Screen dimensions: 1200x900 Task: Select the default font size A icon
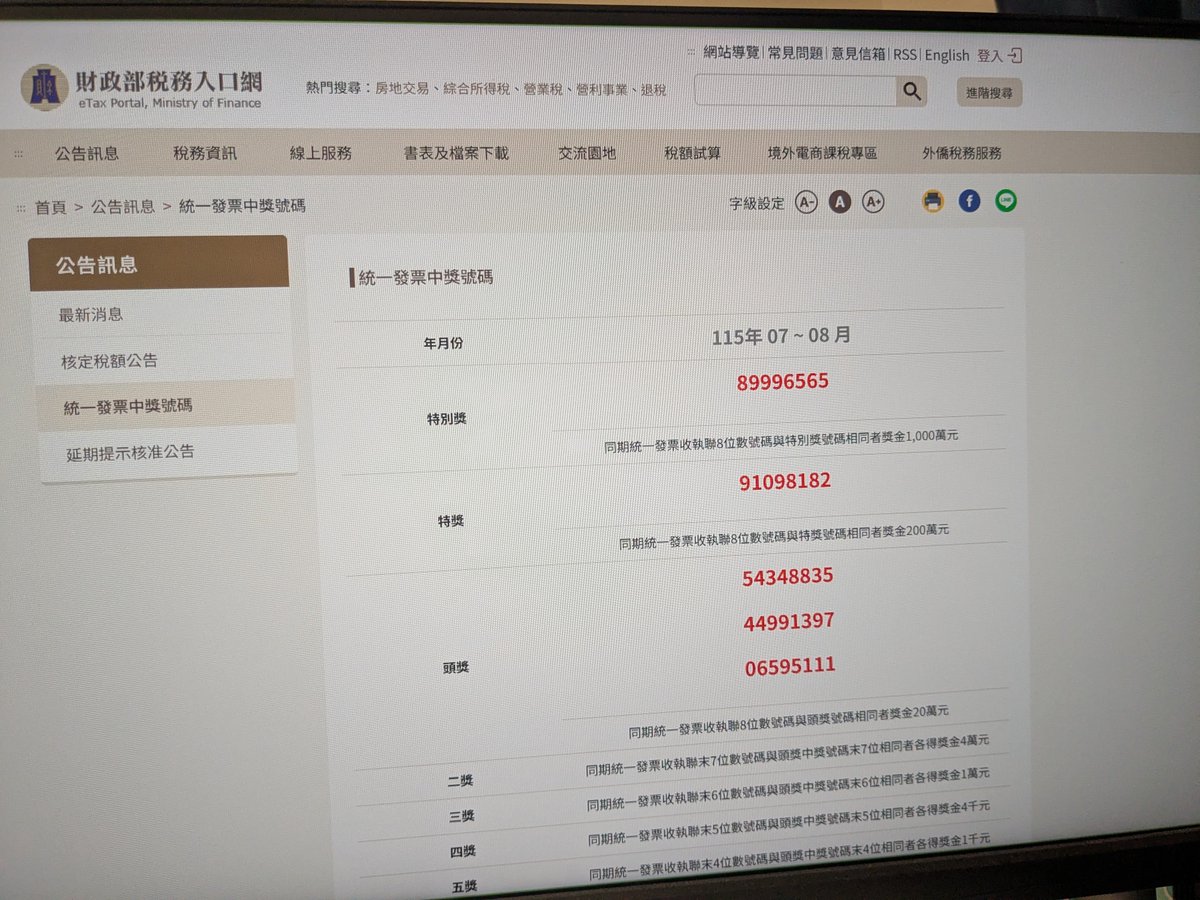point(840,202)
